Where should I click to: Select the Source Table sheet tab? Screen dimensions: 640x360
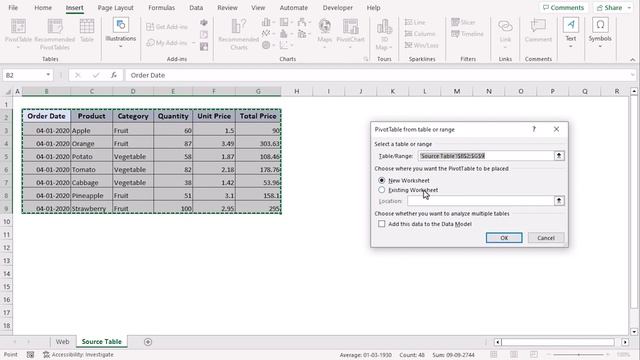click(x=102, y=342)
